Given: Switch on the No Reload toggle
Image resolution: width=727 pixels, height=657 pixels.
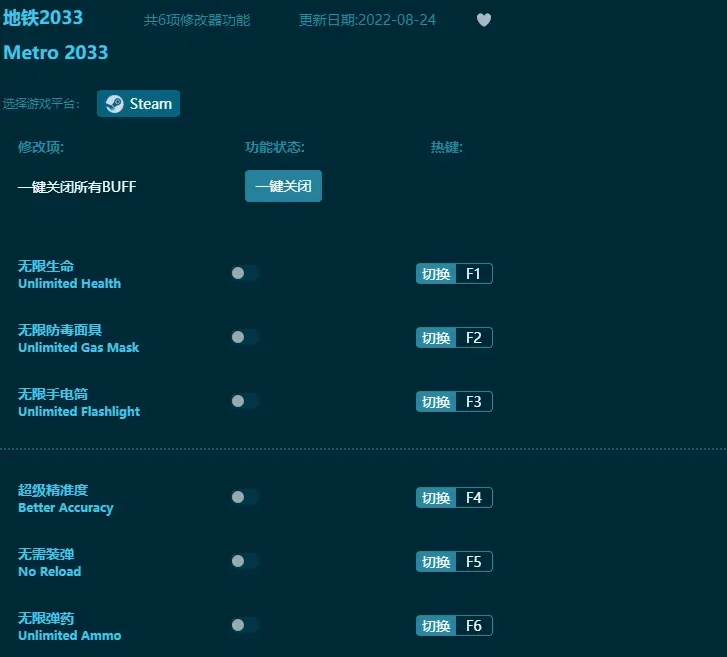Looking at the screenshot, I should (x=245, y=561).
